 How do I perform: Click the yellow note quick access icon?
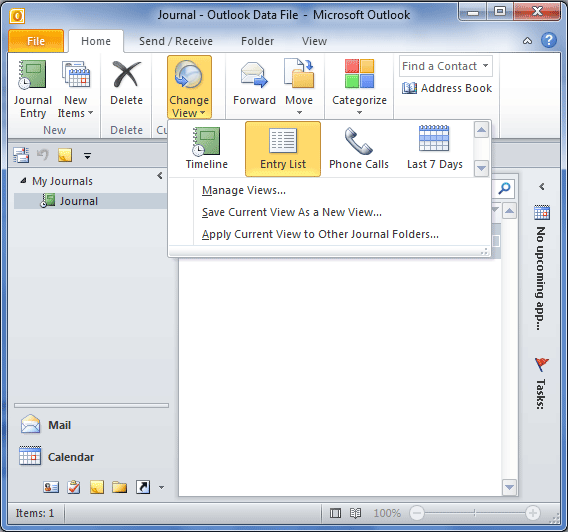click(65, 155)
